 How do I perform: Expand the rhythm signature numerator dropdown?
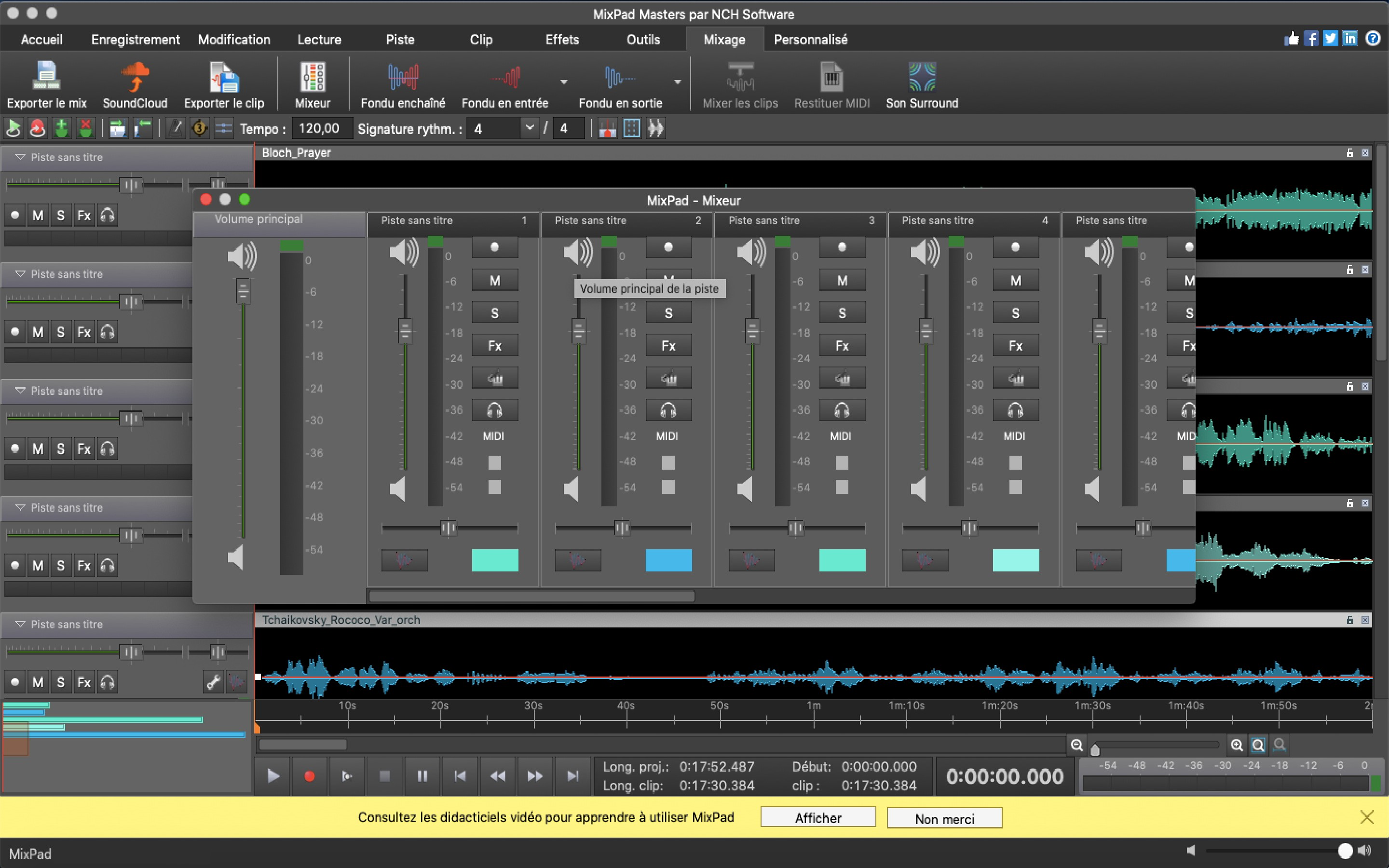click(x=529, y=128)
